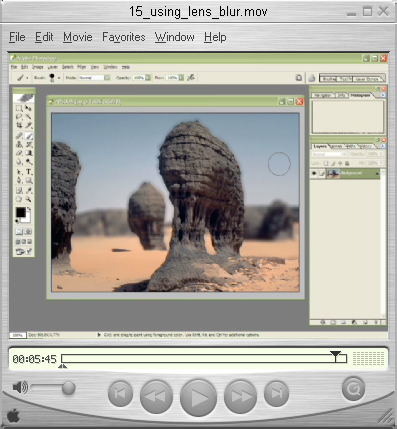Toggle lock position in Layers panel

pyautogui.click(x=340, y=163)
